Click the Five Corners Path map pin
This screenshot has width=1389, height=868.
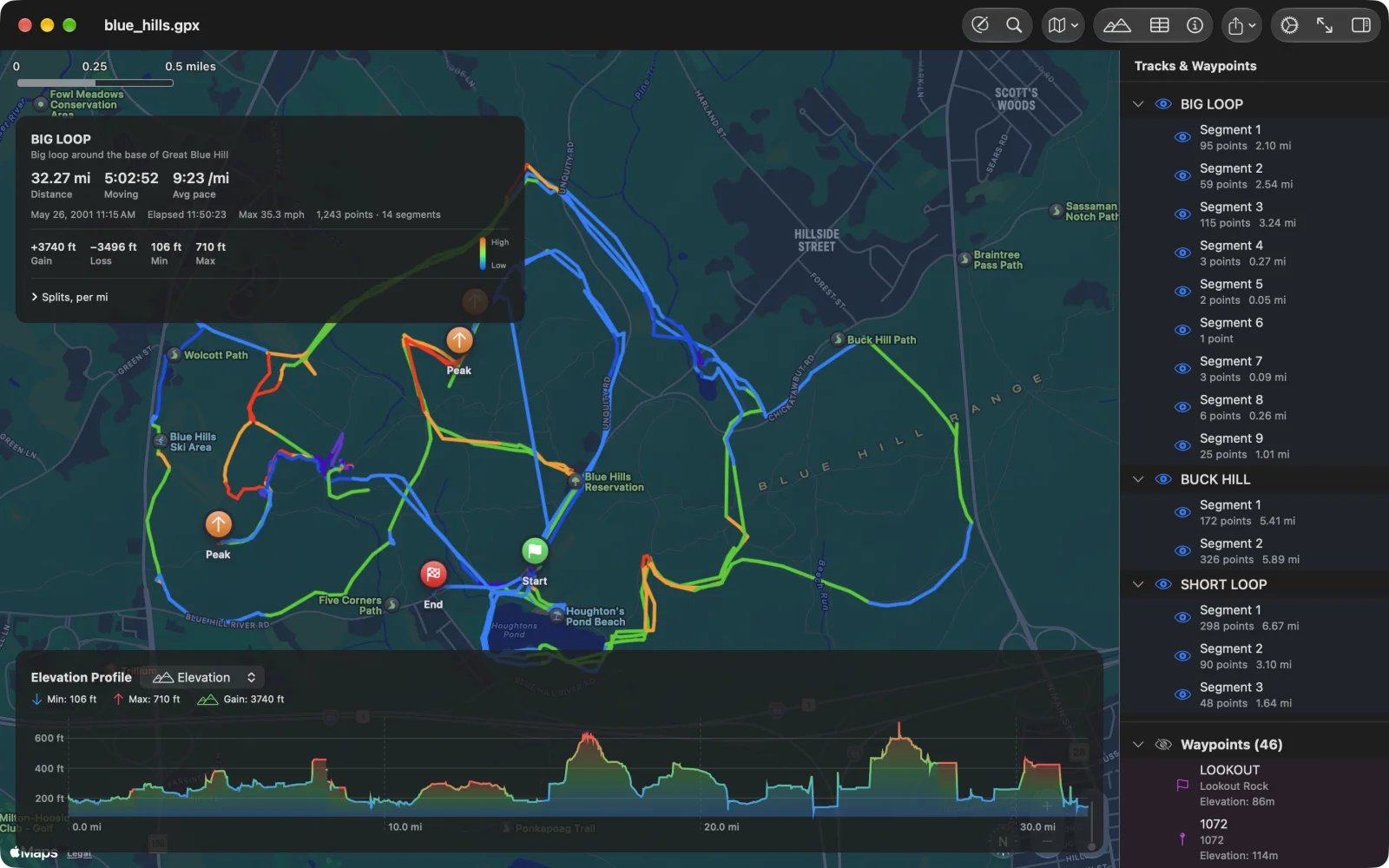coord(392,604)
